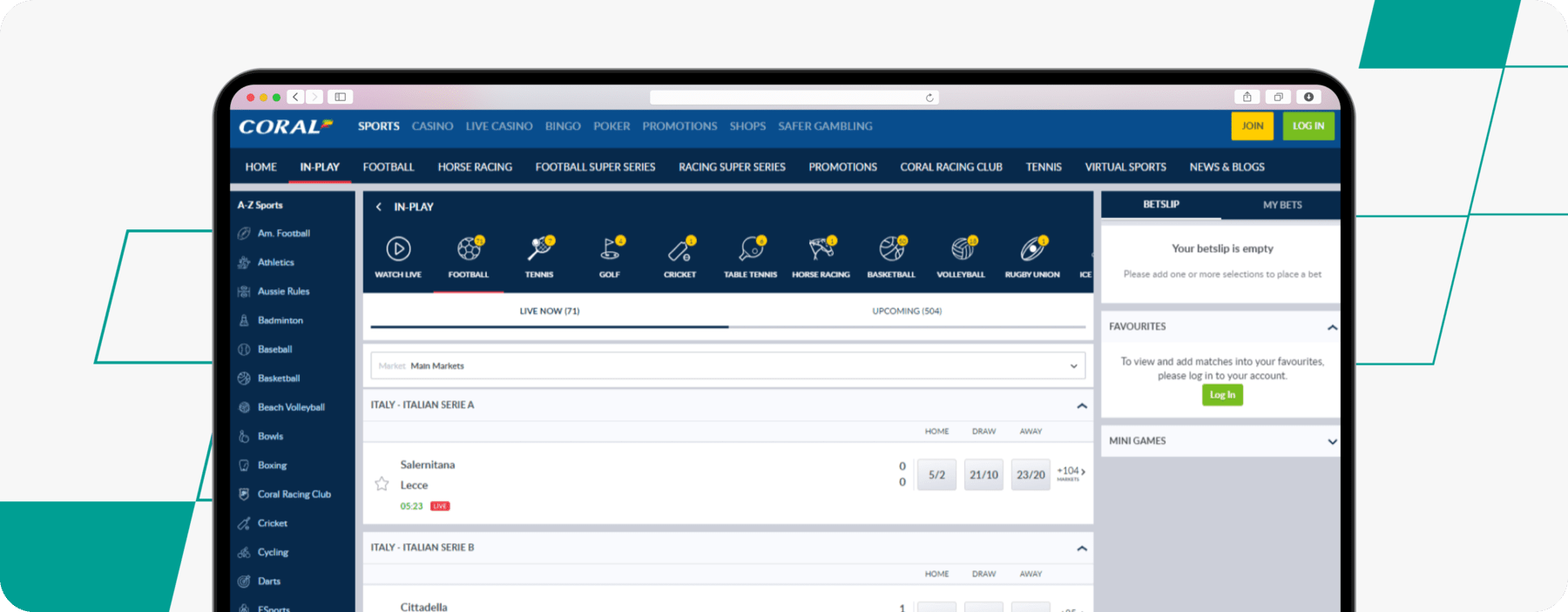1568x612 pixels.
Task: Open Am. Football in A-Z Sports
Action: coord(283,234)
